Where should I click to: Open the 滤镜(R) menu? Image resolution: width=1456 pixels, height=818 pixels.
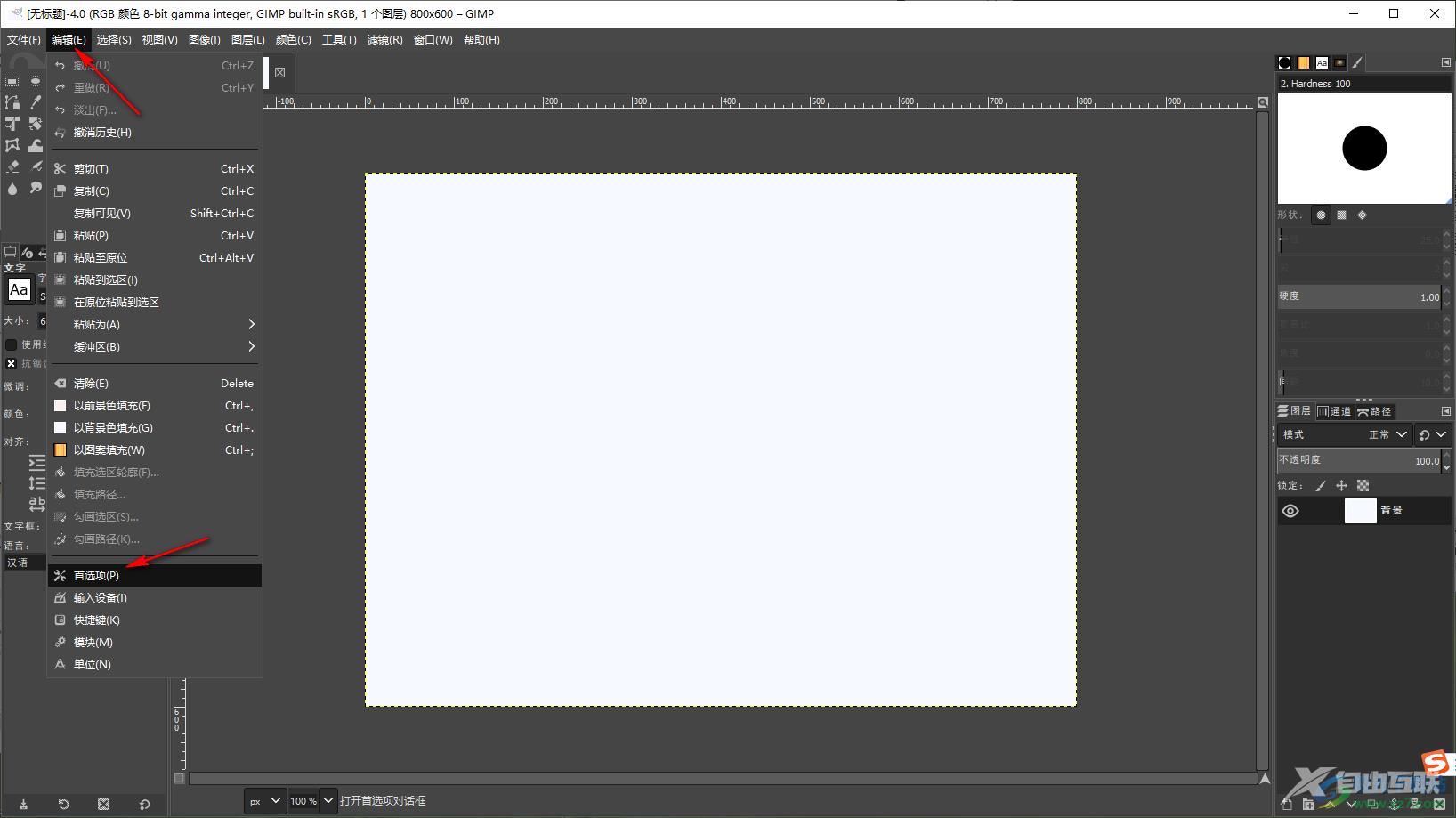(x=384, y=39)
